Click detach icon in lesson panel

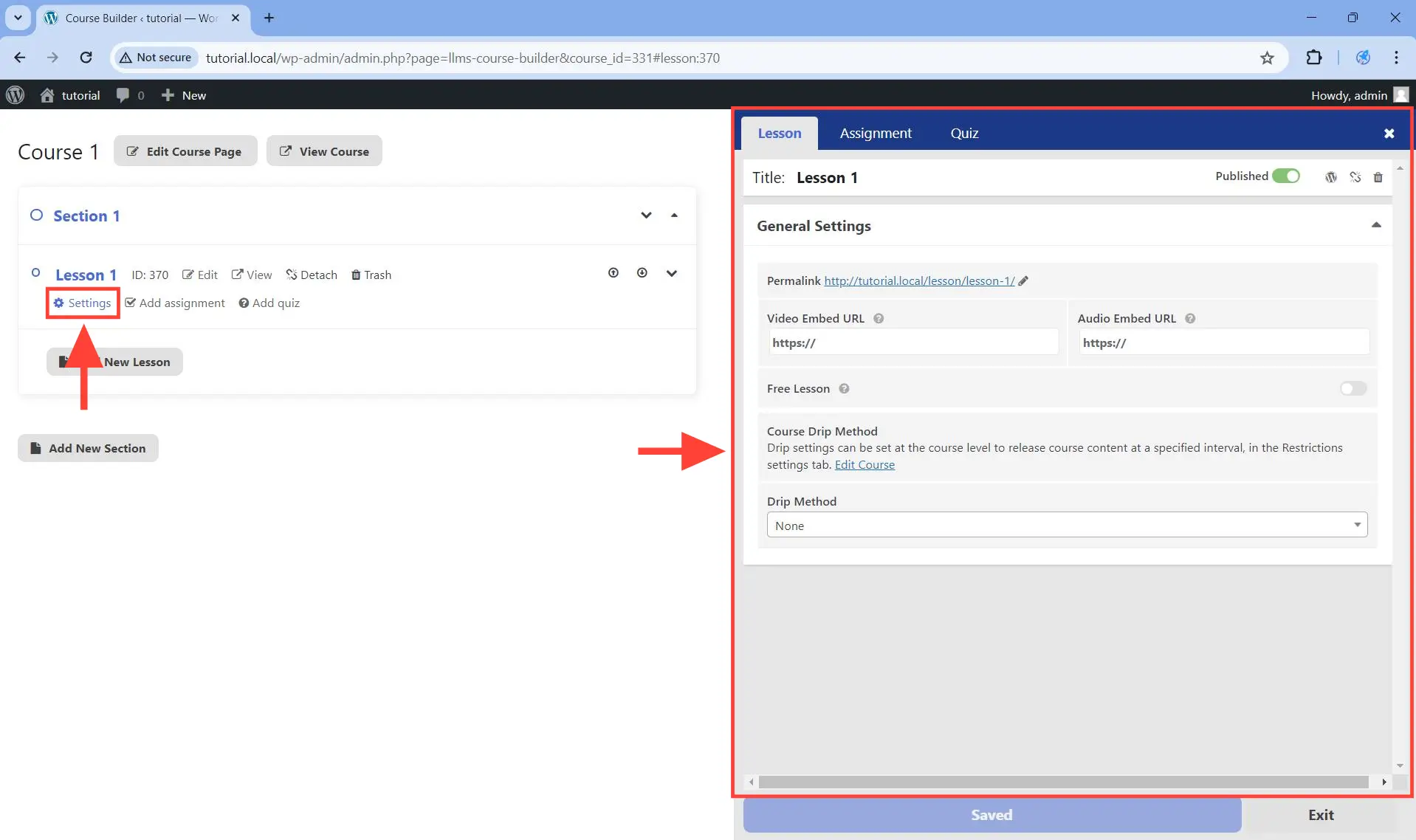1355,177
